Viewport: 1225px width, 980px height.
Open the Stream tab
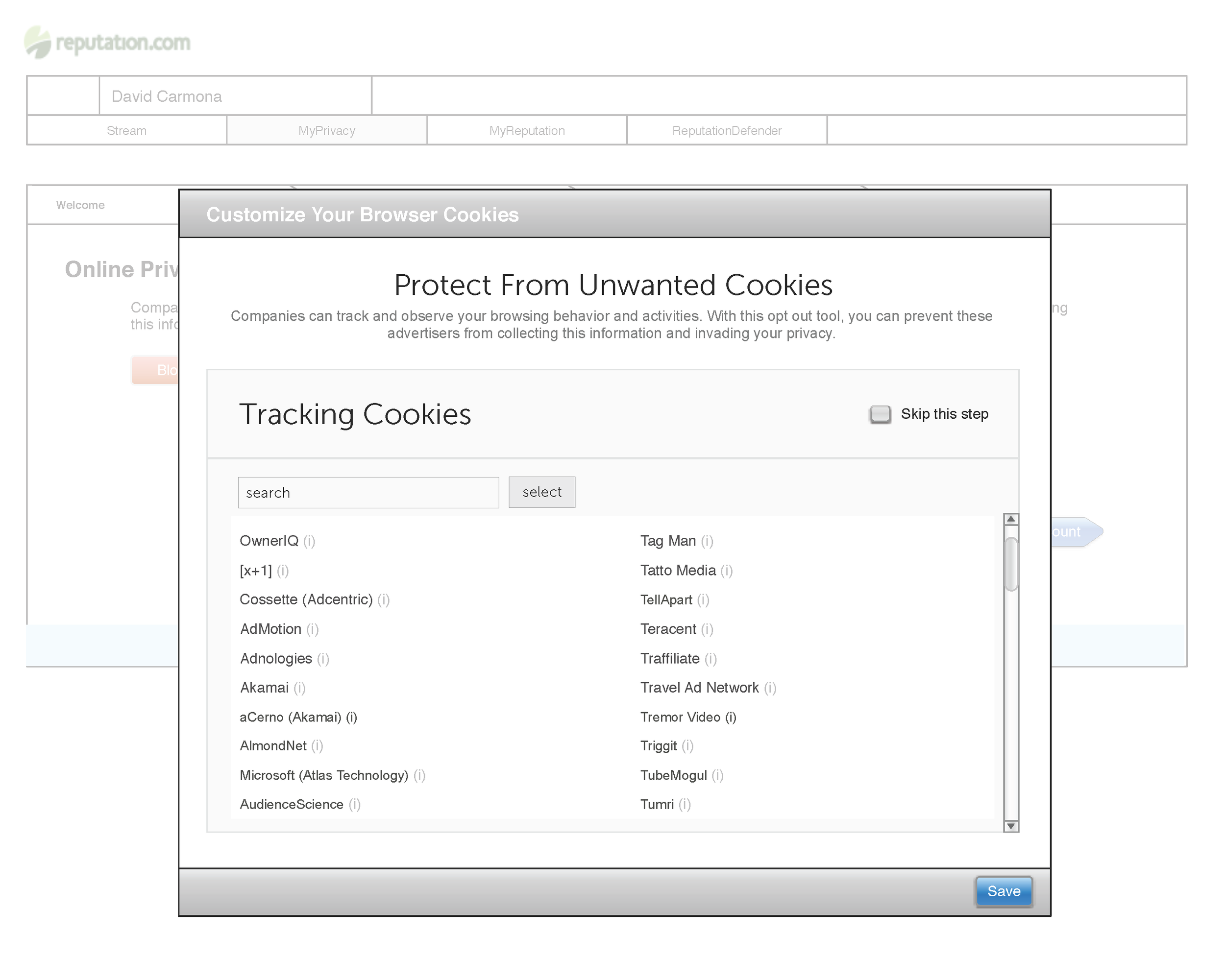click(127, 131)
